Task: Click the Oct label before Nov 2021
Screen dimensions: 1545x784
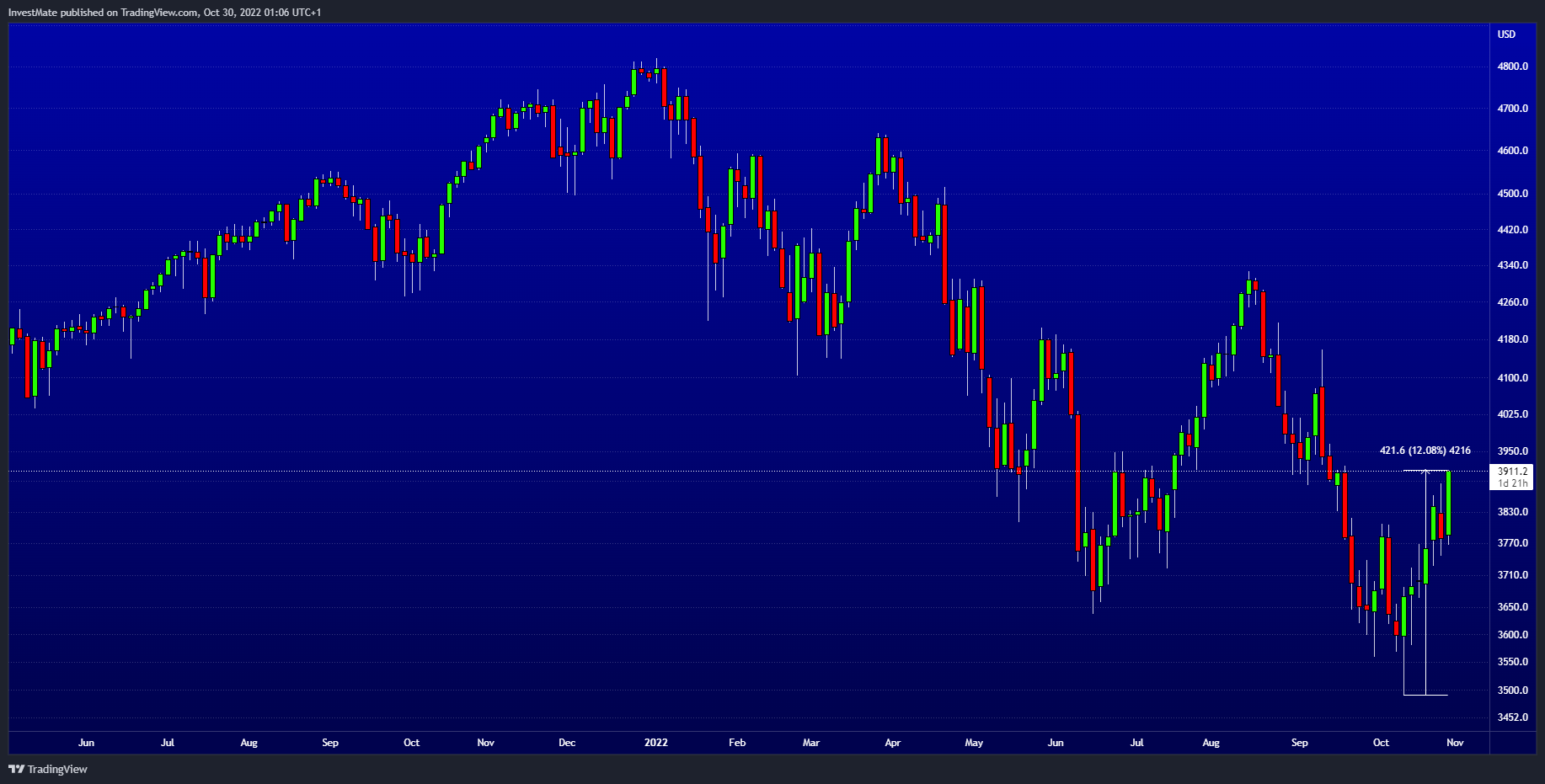Action: 411,743
